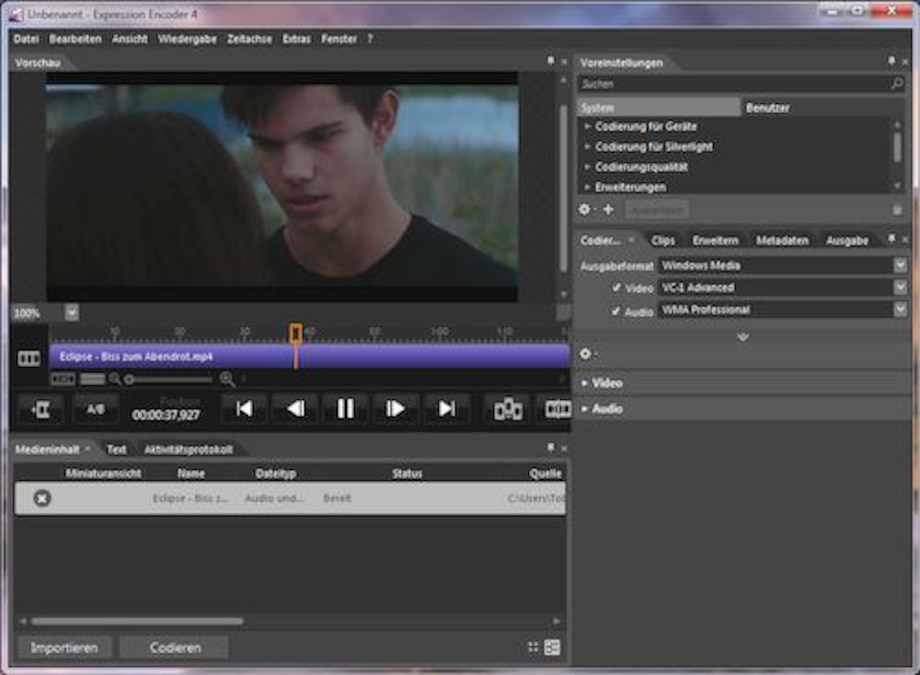Remove the Eclipse media item with X icon
Viewport: 920px width, 675px height.
42,498
